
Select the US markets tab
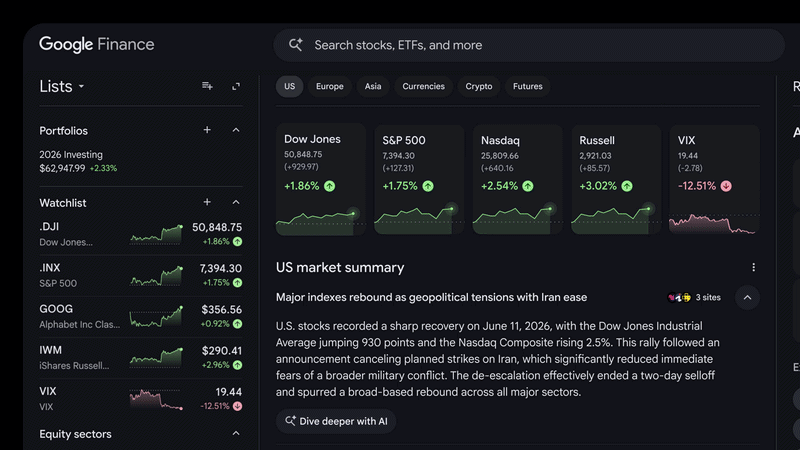click(289, 86)
